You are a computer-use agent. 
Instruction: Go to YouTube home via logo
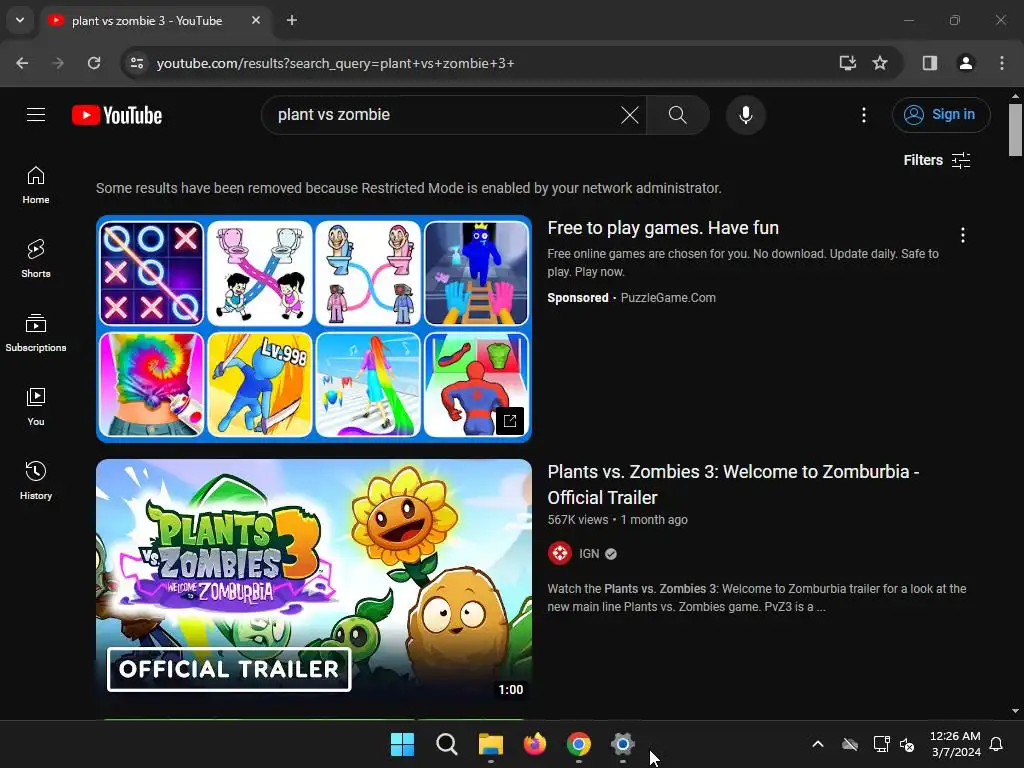pos(117,115)
